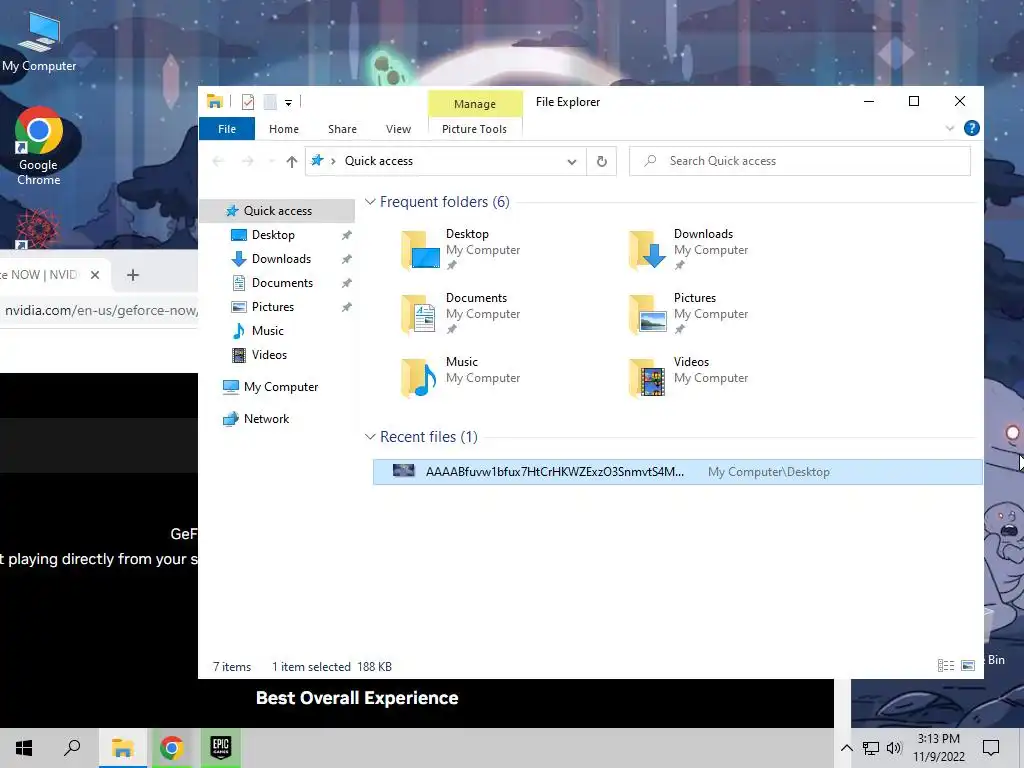Click the Search Quick access field
1024x768 pixels.
[x=799, y=161]
